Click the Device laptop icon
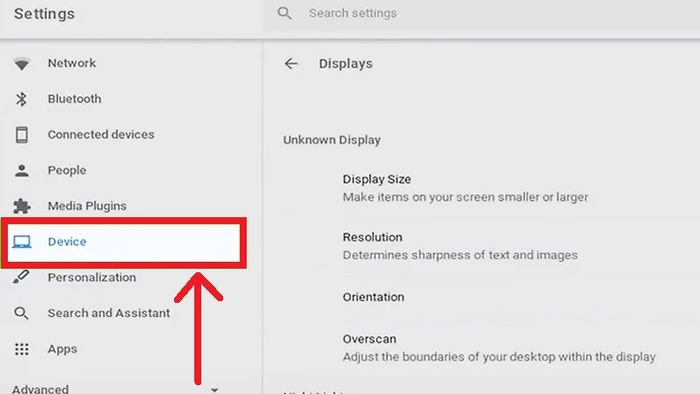Screen dimensions: 700x394 (21, 242)
